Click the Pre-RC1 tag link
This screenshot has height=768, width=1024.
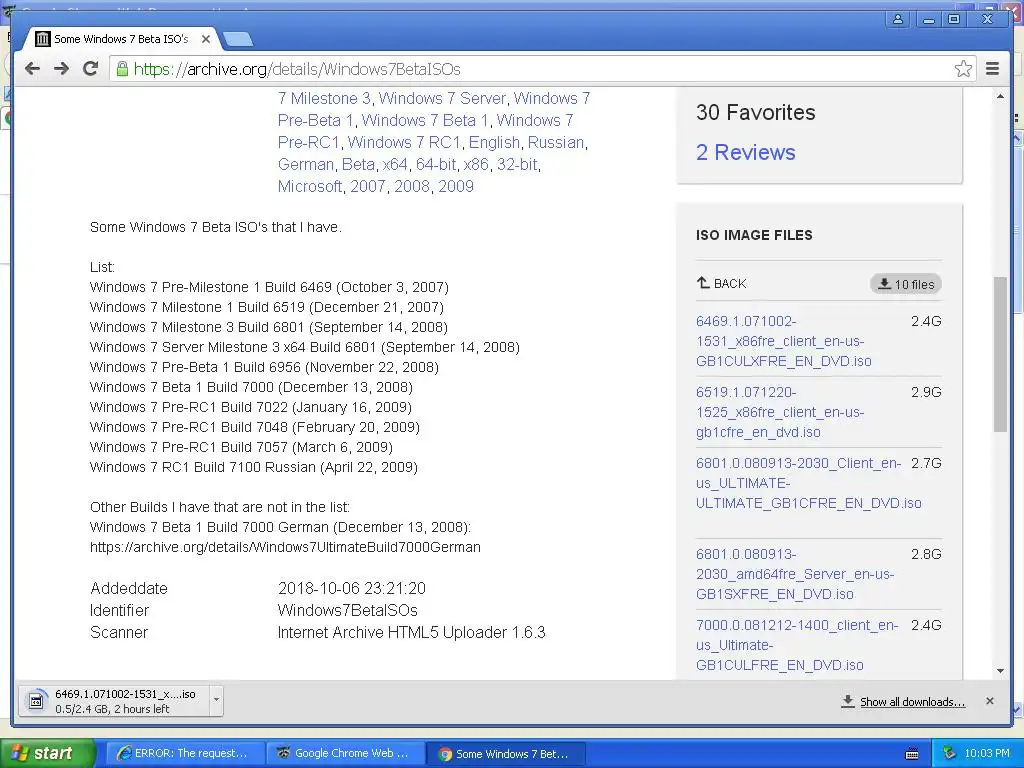click(x=308, y=142)
